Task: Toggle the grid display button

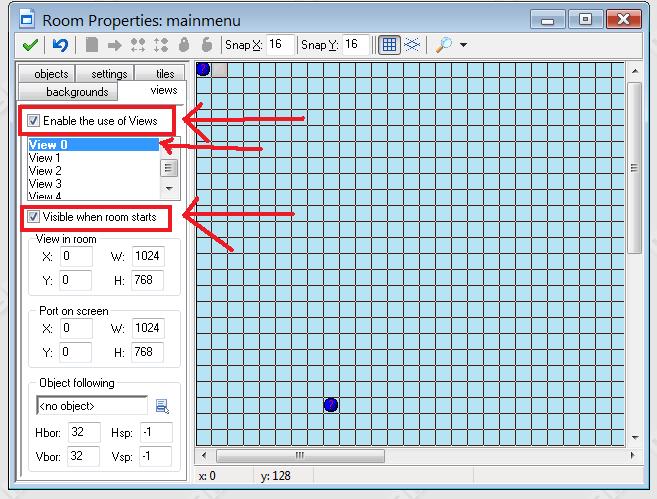Action: tap(390, 45)
